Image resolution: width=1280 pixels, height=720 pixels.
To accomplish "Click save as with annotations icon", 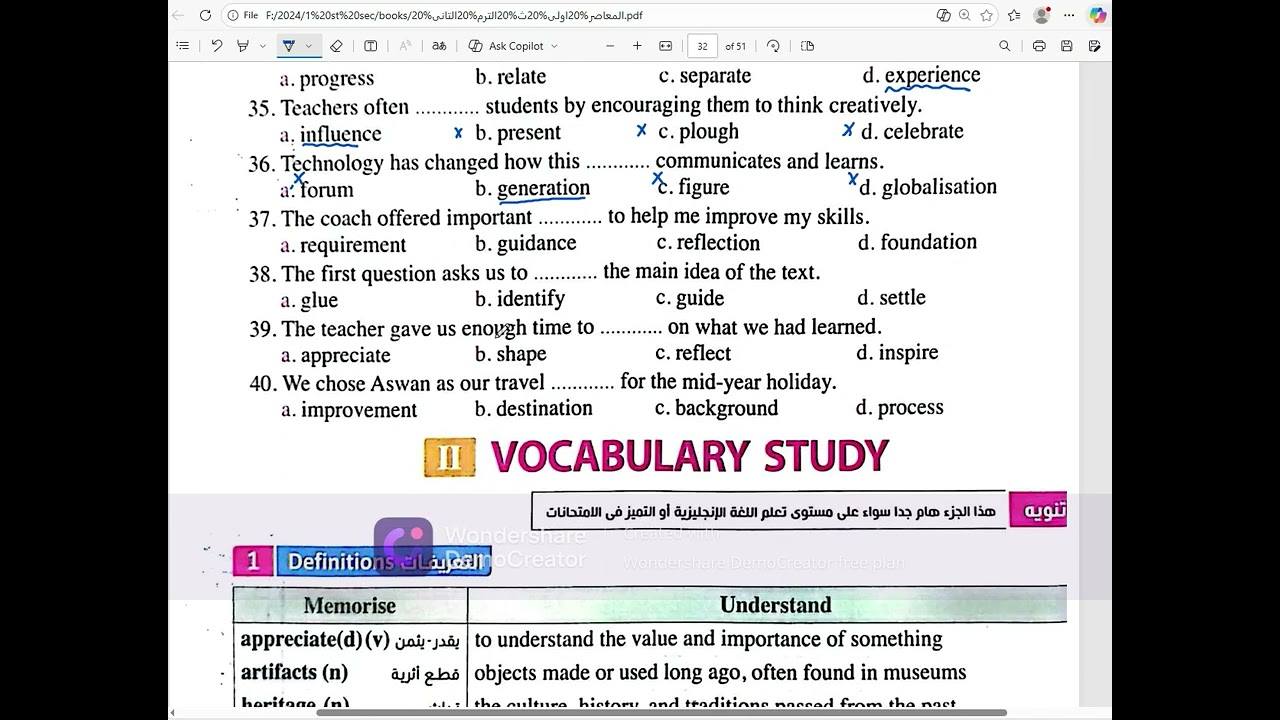I will coord(1094,46).
